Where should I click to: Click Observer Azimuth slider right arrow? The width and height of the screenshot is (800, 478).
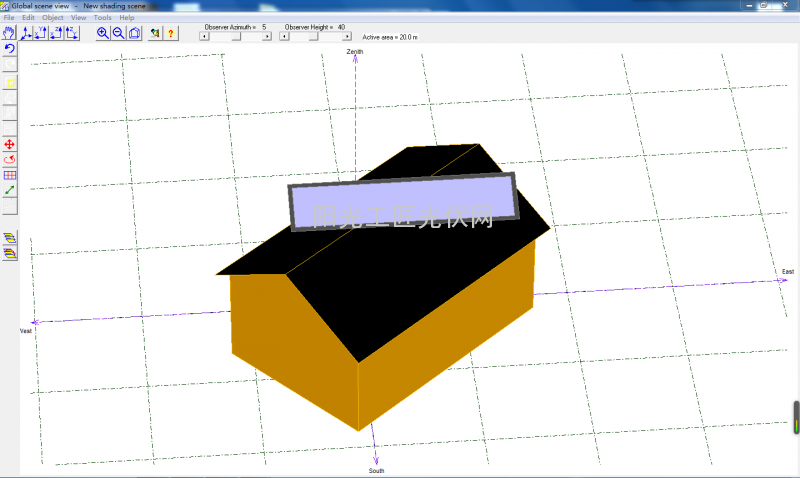click(268, 36)
